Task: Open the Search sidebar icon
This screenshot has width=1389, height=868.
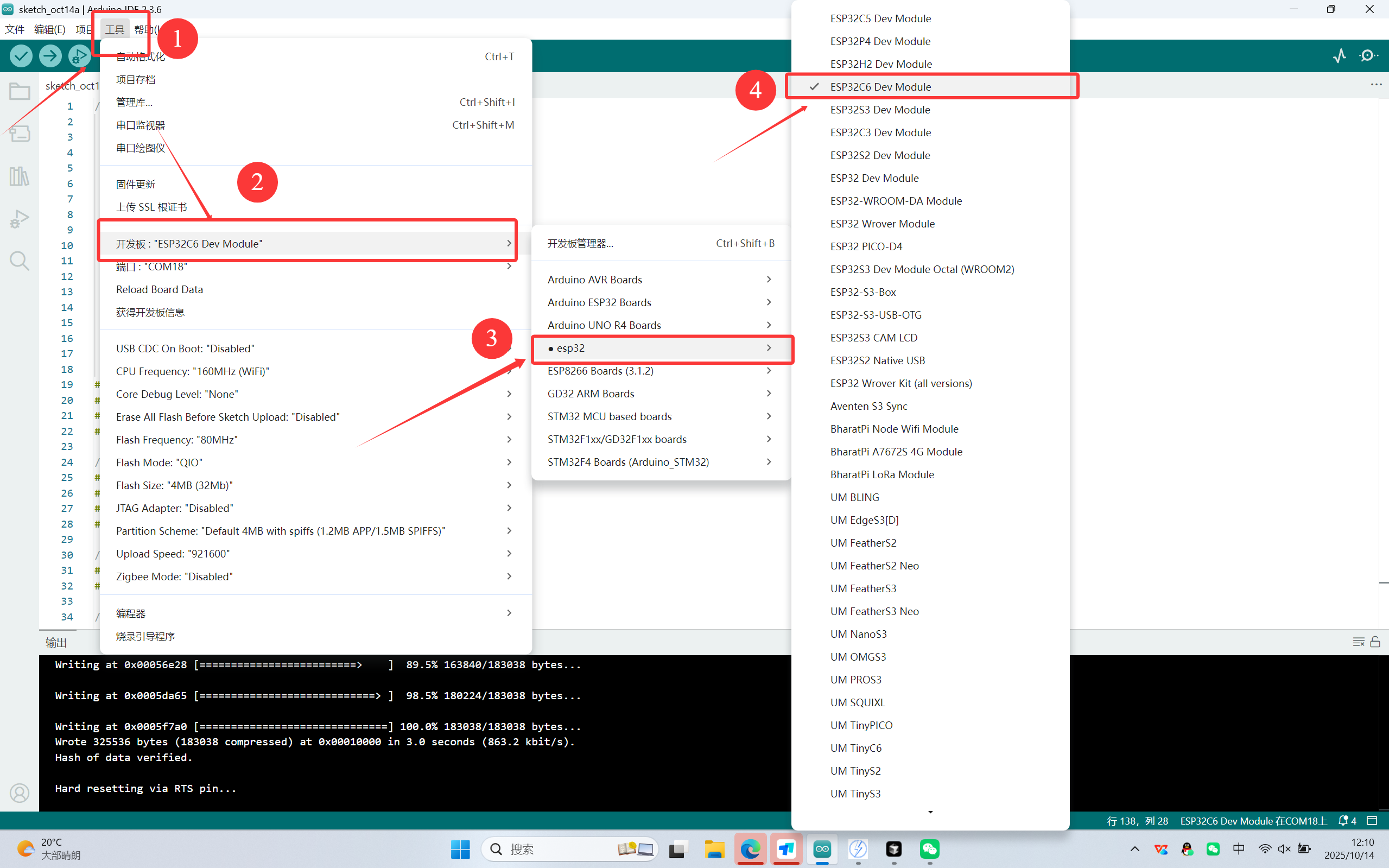Action: (20, 261)
